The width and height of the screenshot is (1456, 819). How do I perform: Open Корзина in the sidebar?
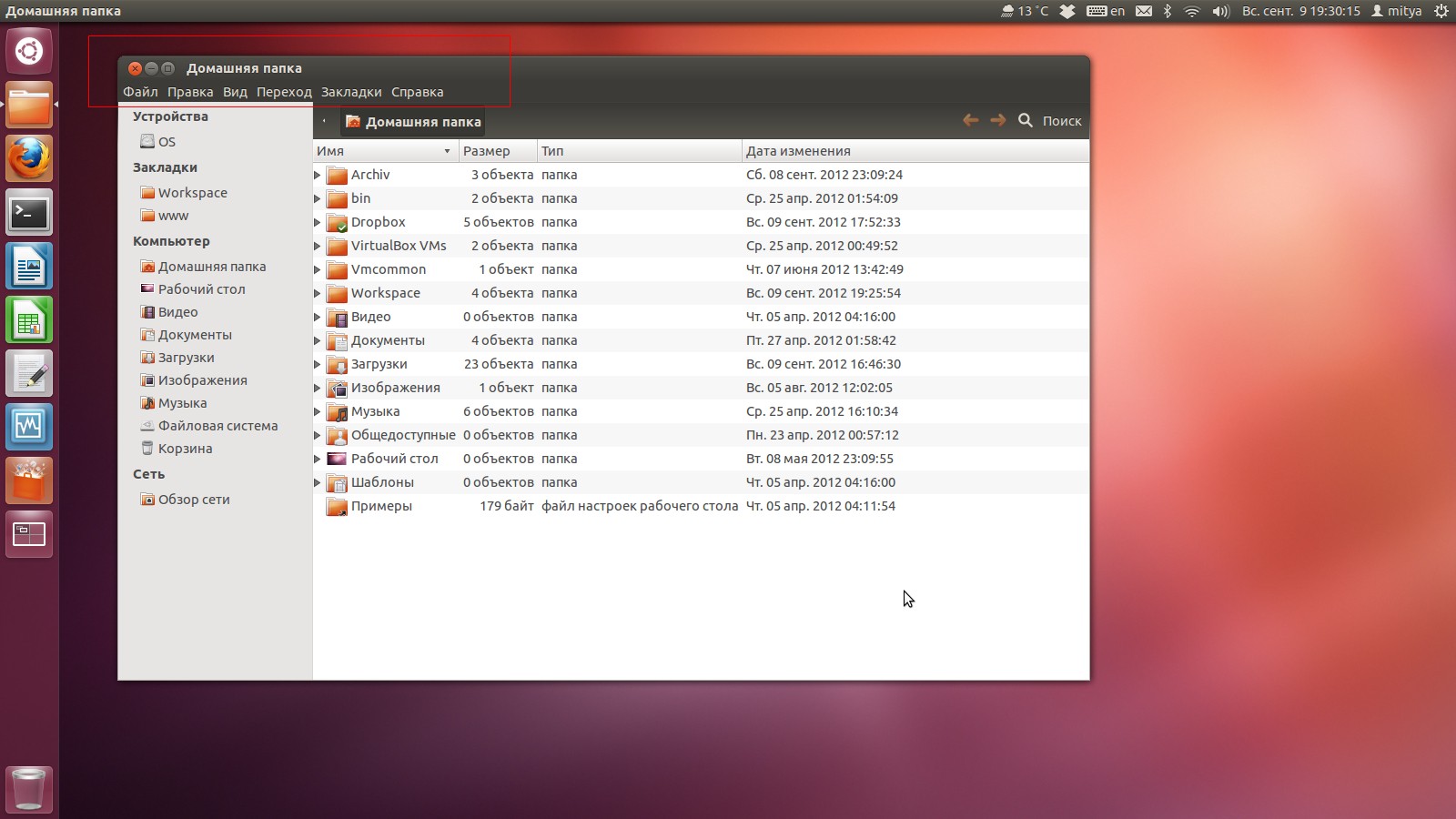click(177, 449)
